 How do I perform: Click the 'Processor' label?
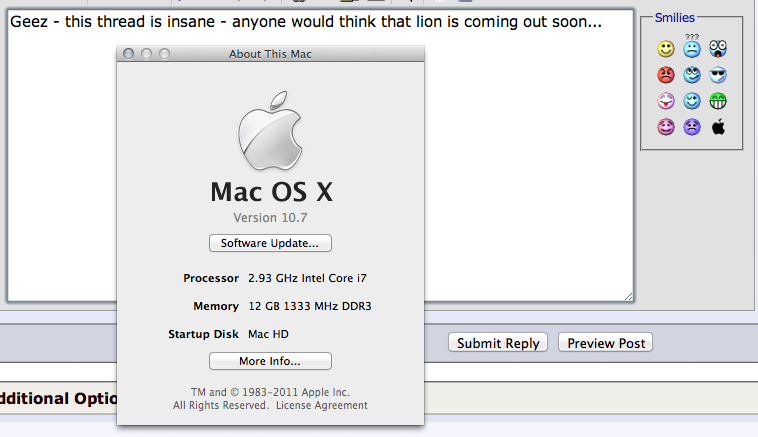[x=211, y=278]
